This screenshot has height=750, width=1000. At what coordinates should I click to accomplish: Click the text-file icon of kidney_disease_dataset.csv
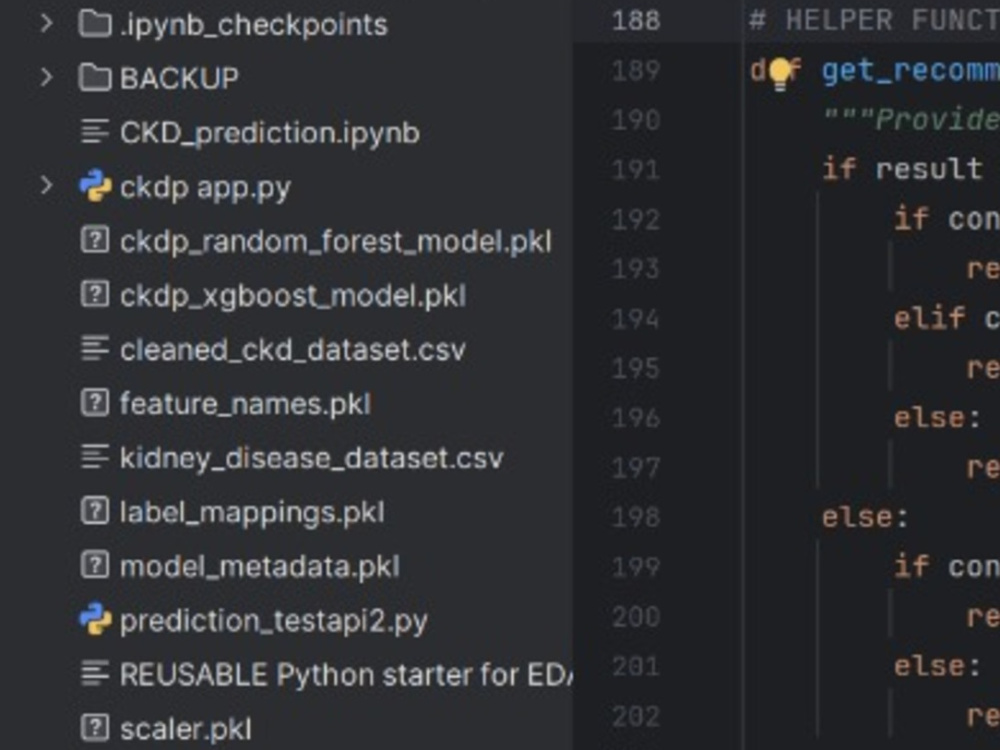click(x=95, y=457)
